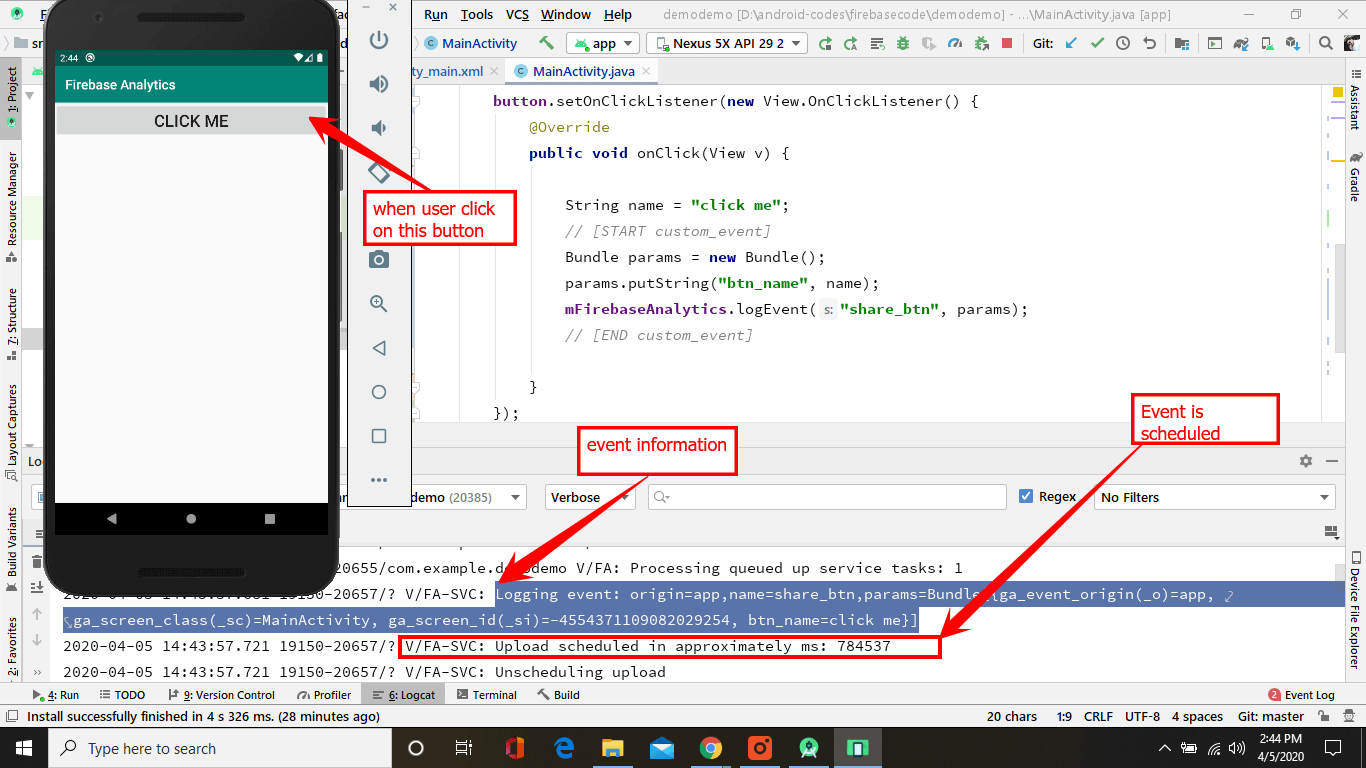Open the Resource Manager side panel
1366x768 pixels.
pos(12,206)
